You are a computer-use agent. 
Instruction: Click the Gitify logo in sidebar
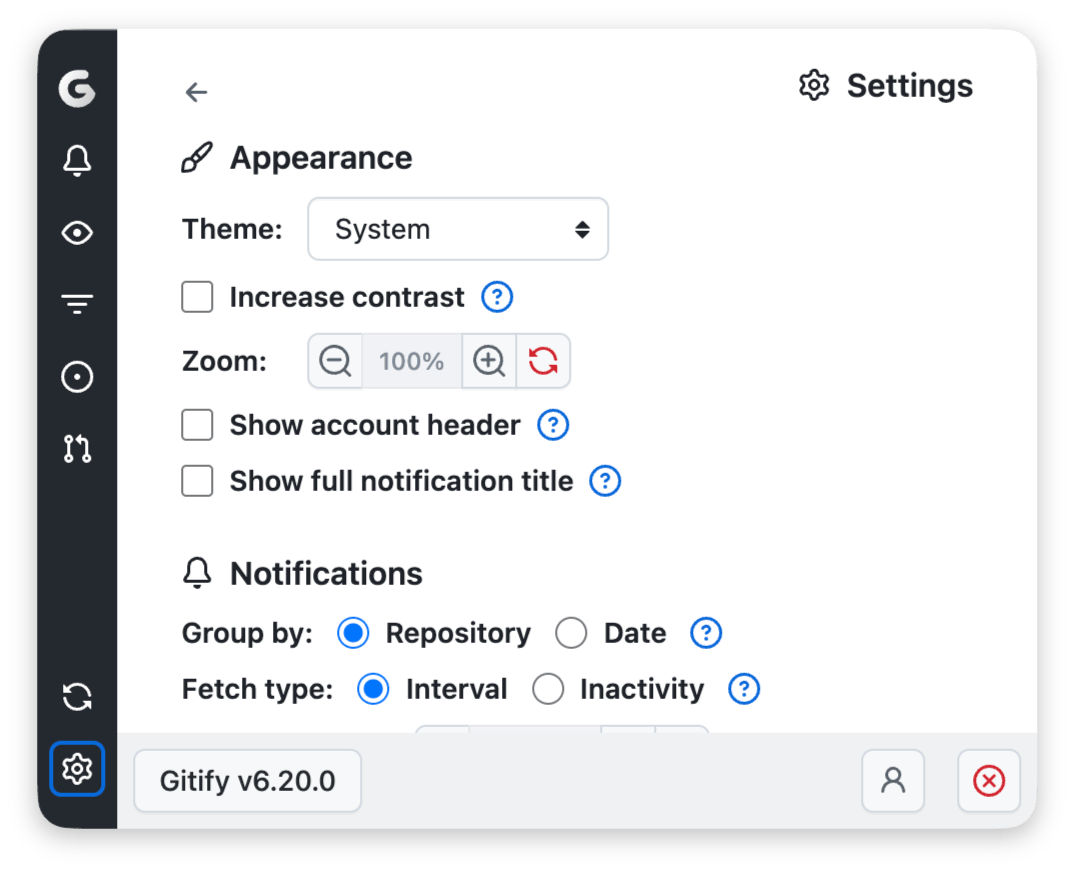(77, 91)
